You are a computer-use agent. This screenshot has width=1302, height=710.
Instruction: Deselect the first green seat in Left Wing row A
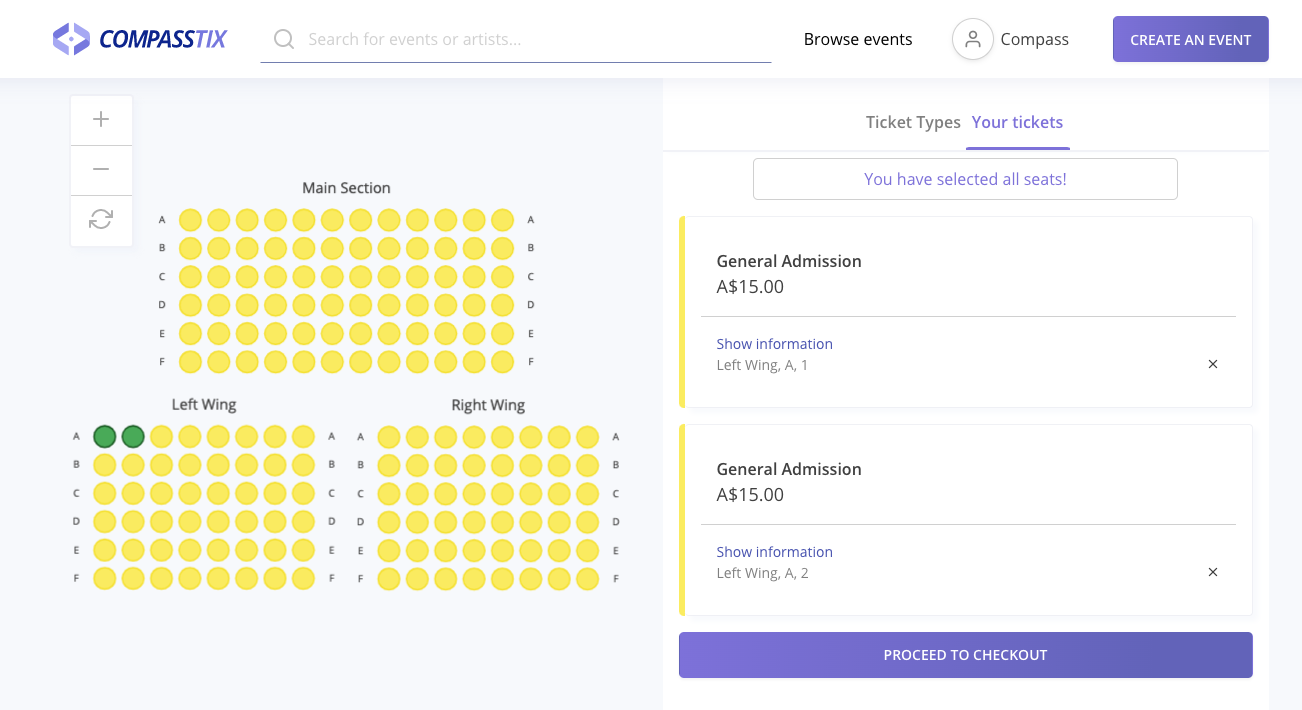coord(104,436)
